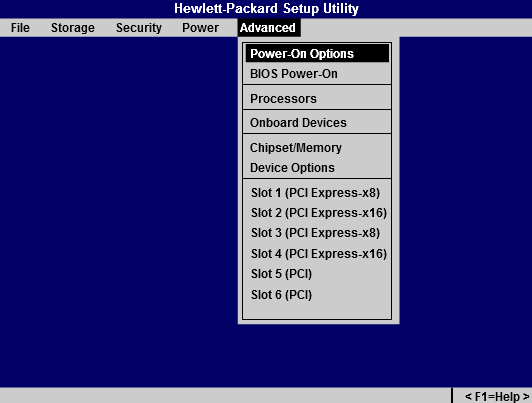
Task: Click the F1=Help indicator
Action: pyautogui.click(x=497, y=396)
